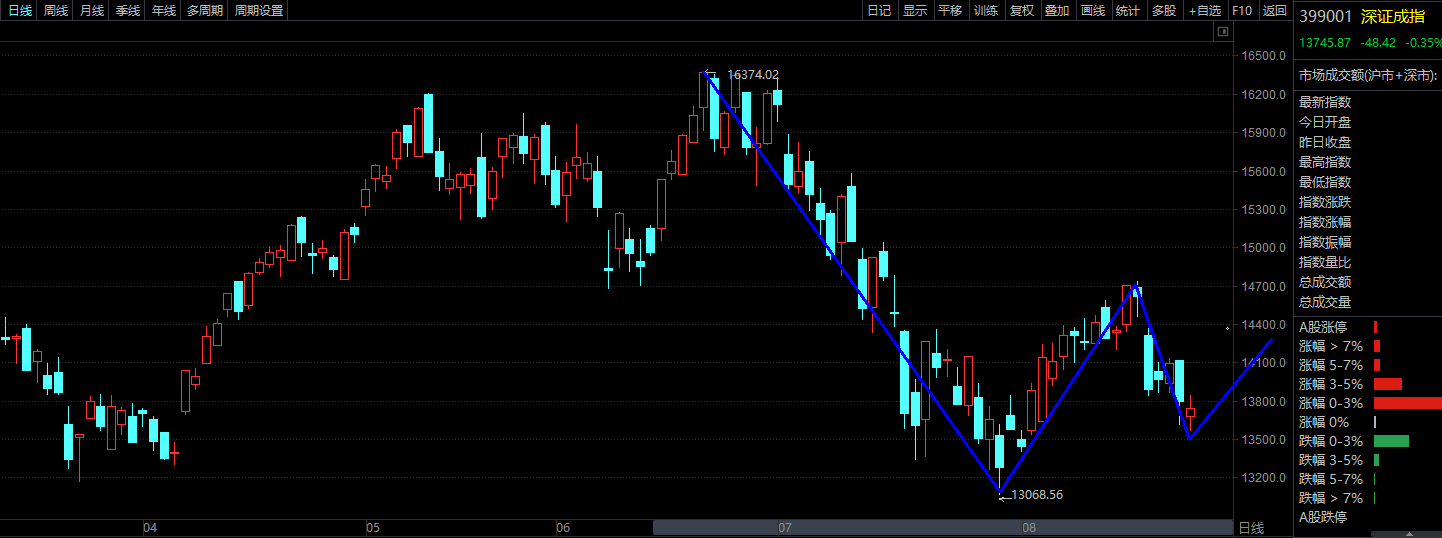Click the 涨幅 5-7% row label

coord(1331,365)
